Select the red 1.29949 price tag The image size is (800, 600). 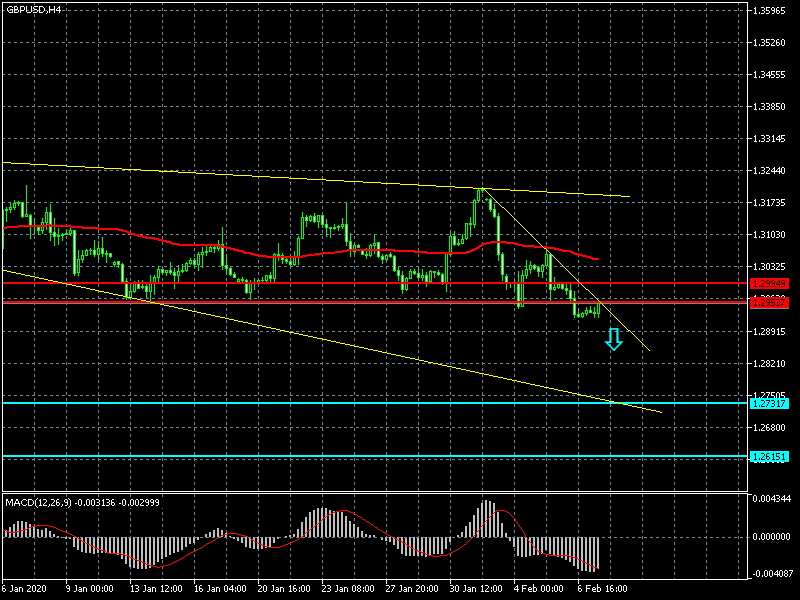(768, 284)
